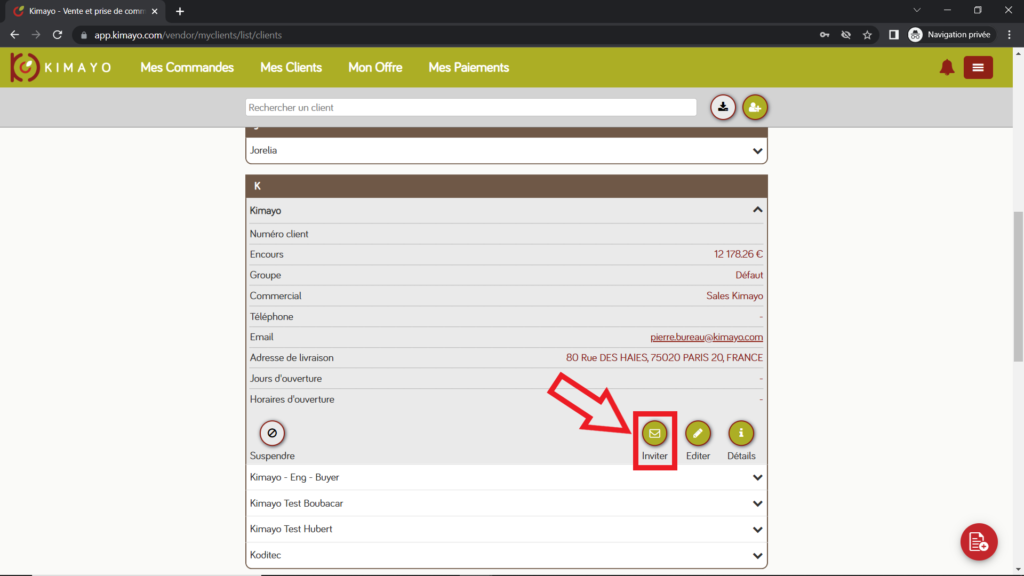
Task: Click the browser address bar URL
Action: [x=188, y=35]
